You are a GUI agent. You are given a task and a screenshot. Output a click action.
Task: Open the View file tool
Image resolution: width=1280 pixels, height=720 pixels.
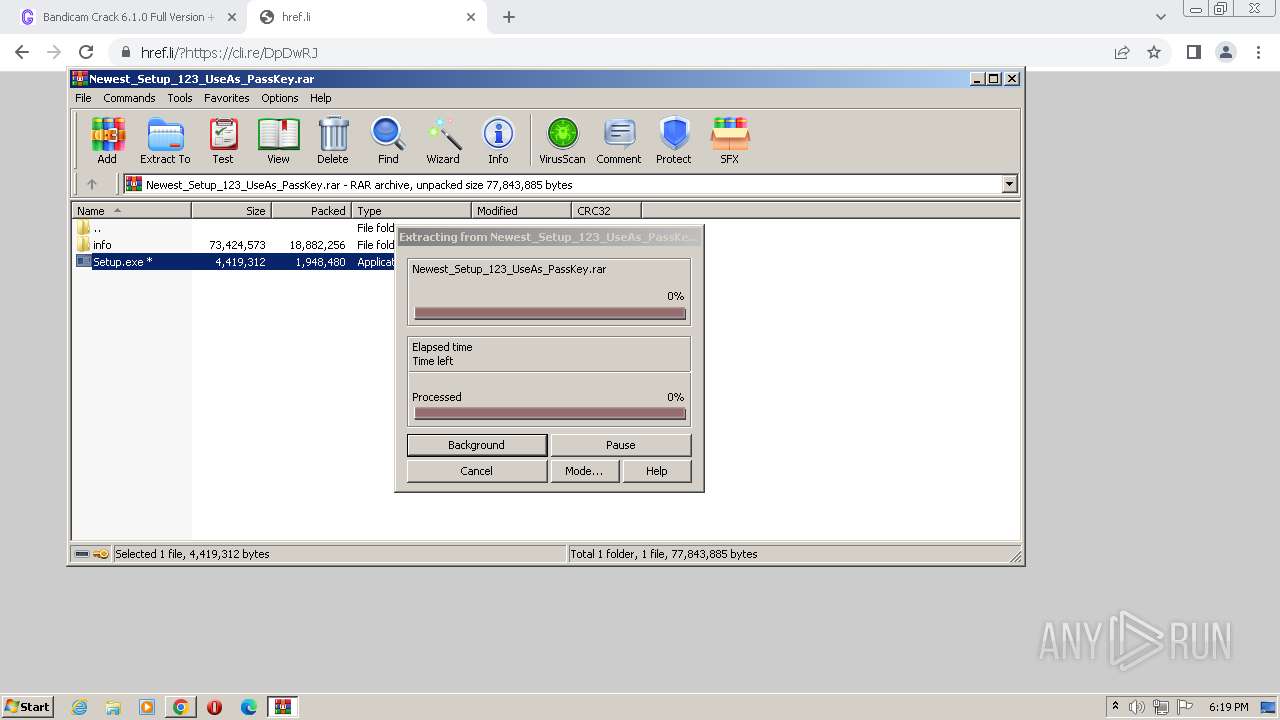coord(278,141)
